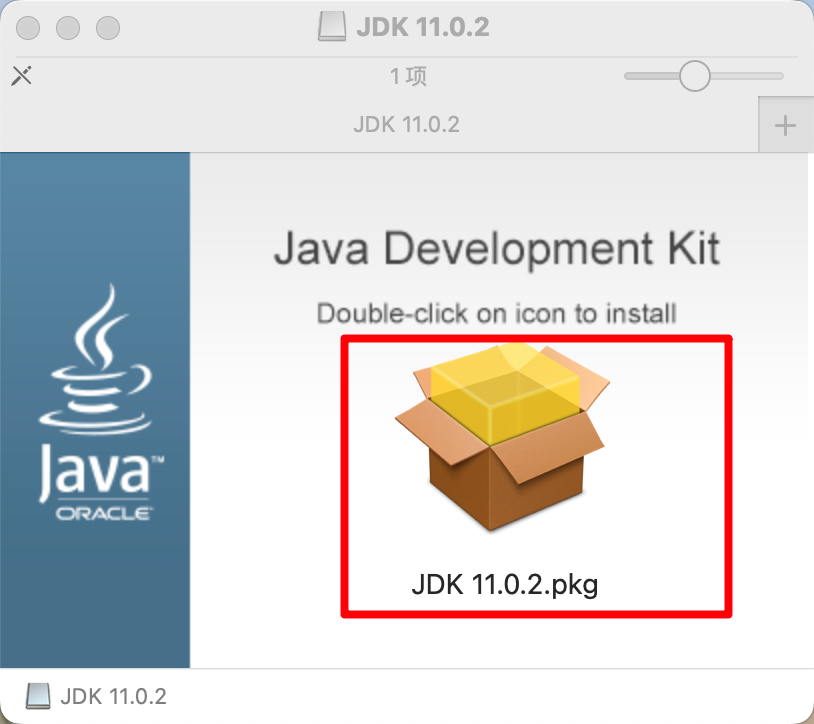The image size is (814, 724).
Task: Click the JDK 11.0.2.pkg file name label
Action: click(x=505, y=585)
